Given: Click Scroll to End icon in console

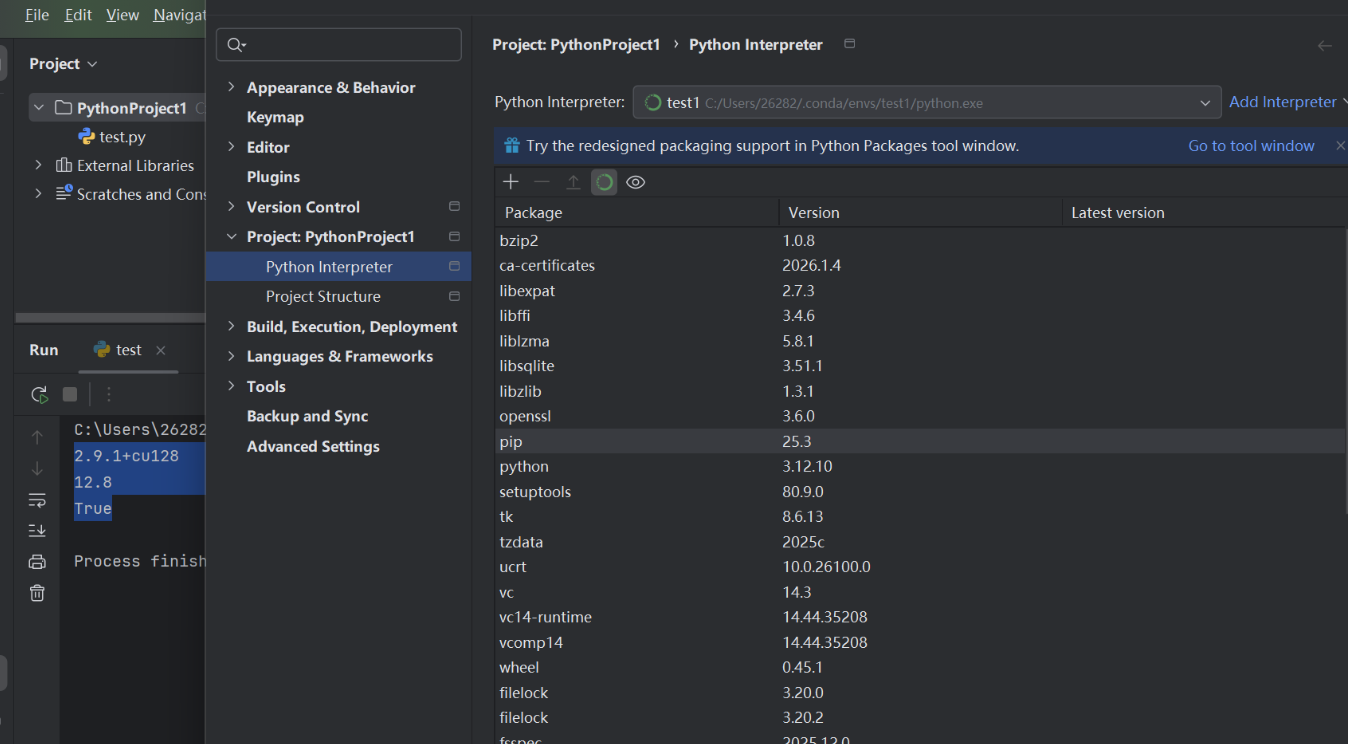Looking at the screenshot, I should 37,530.
